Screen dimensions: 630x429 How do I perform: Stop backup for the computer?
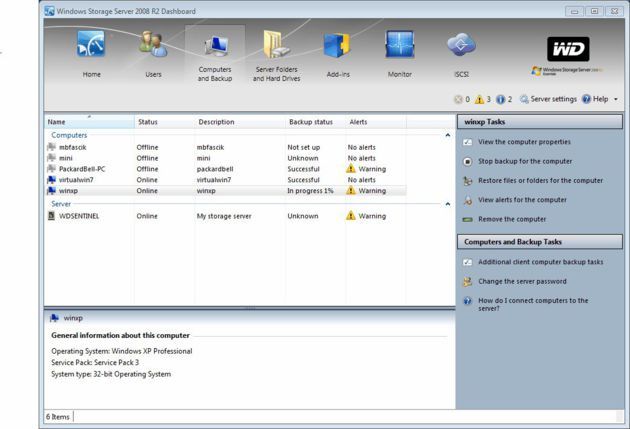525,161
